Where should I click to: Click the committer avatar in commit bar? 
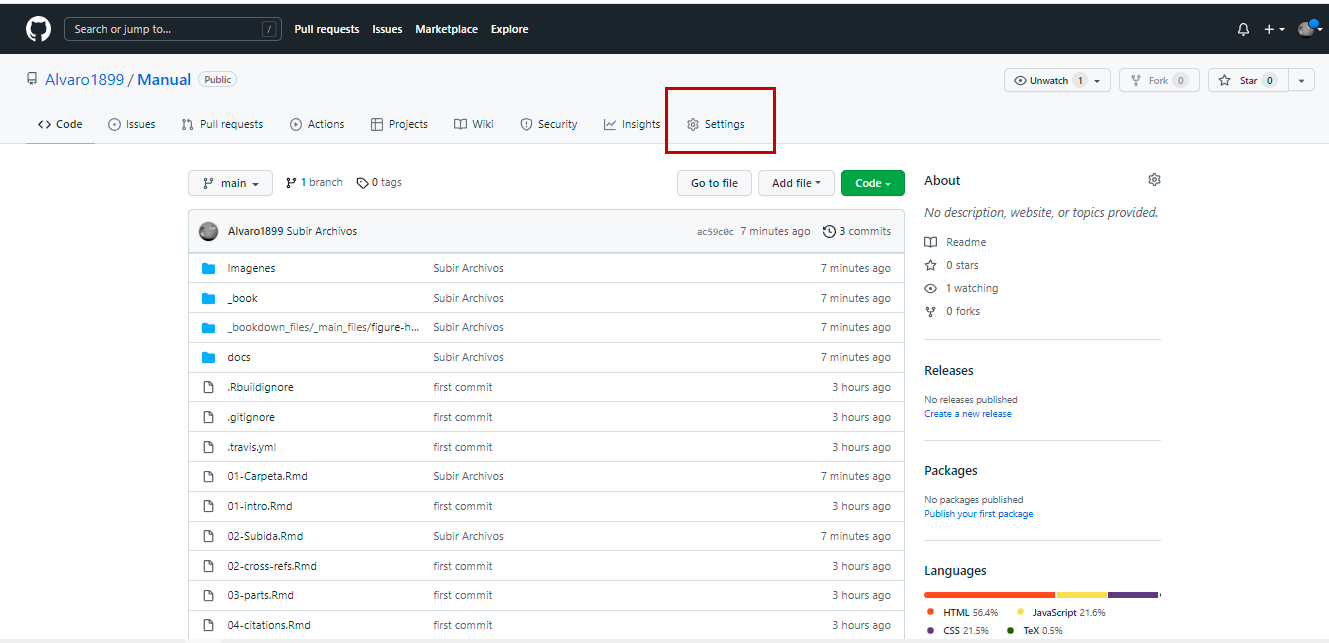[x=208, y=231]
